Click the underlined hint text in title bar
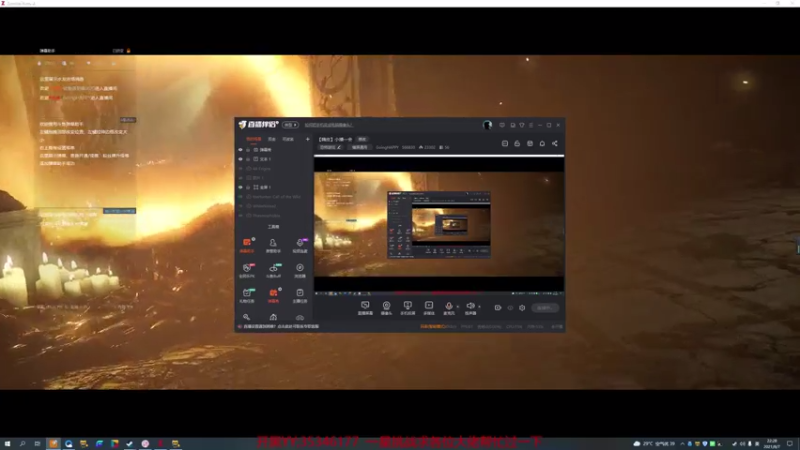800x450 pixels. [x=329, y=125]
